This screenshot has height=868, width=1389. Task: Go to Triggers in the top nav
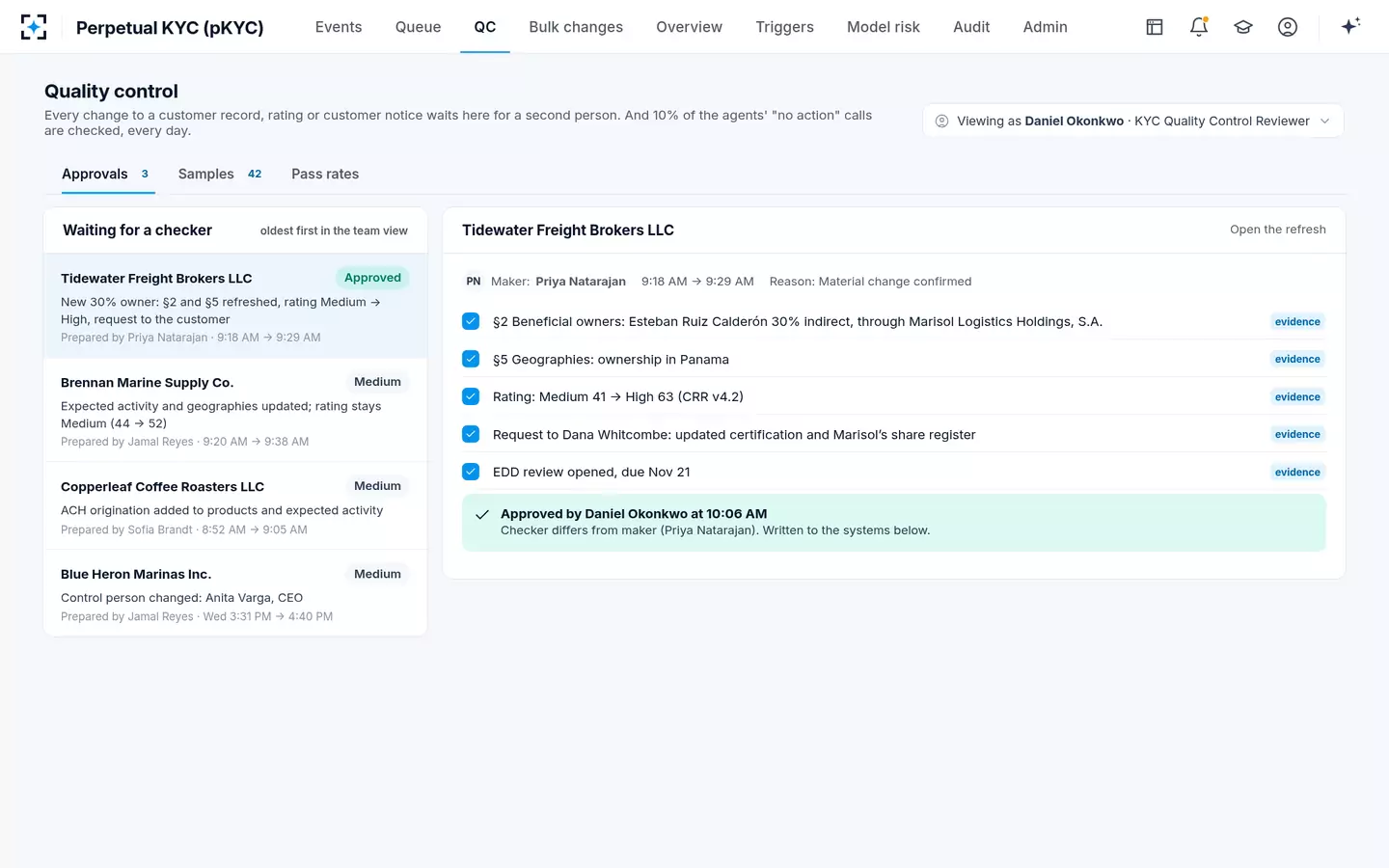click(784, 27)
